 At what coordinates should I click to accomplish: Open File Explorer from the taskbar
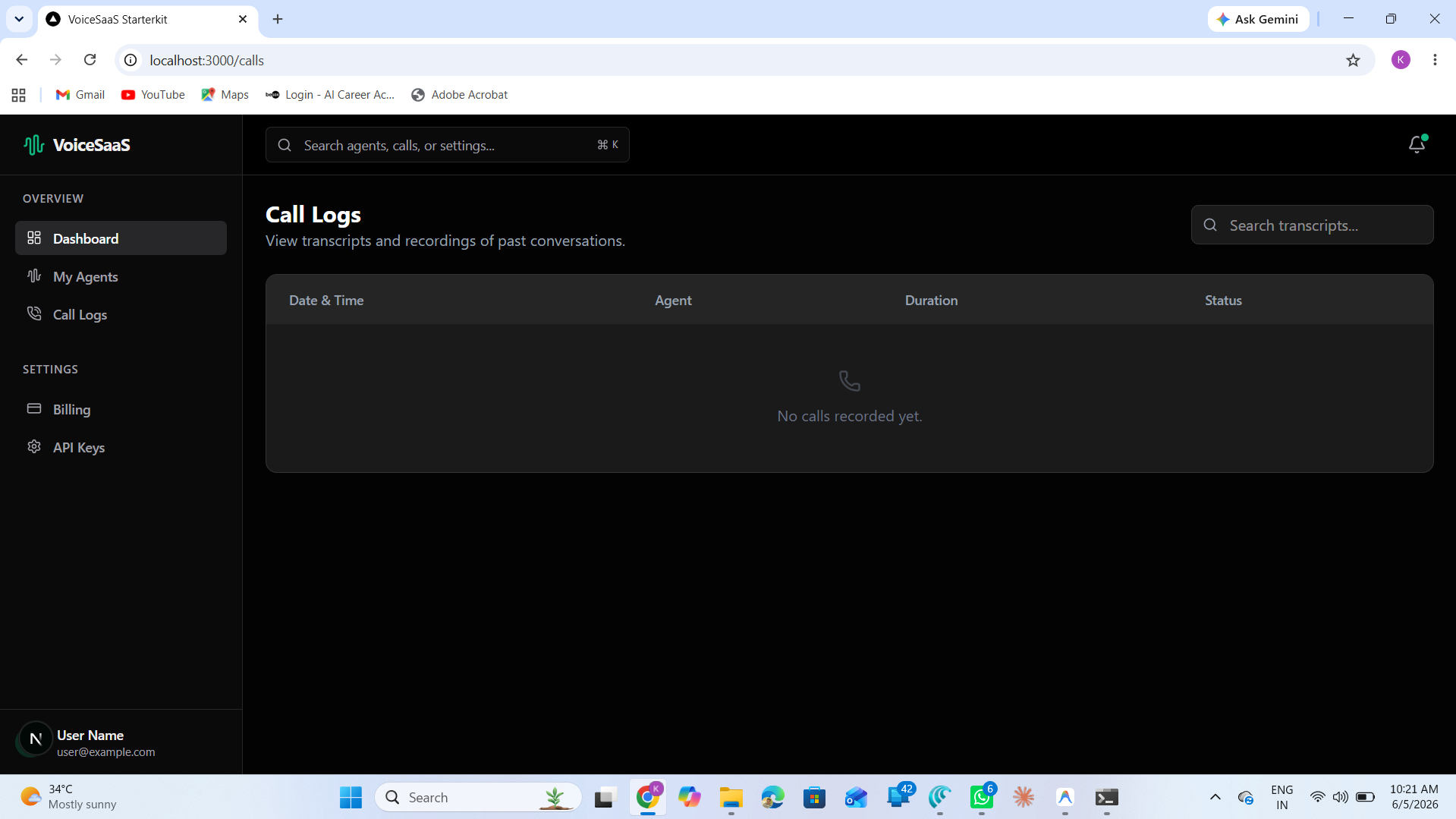[x=731, y=798]
